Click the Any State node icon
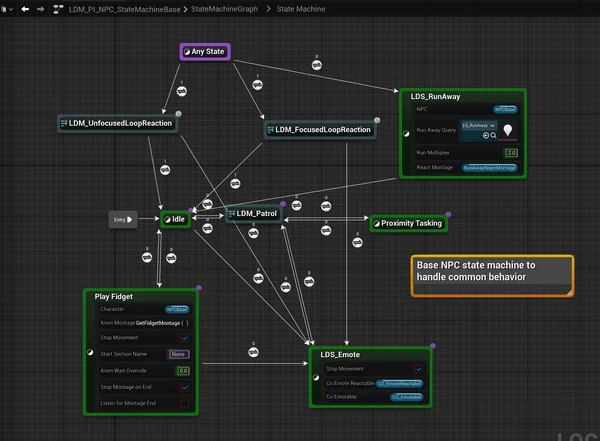Viewport: 600px width, 441px height. pyautogui.click(x=187, y=52)
